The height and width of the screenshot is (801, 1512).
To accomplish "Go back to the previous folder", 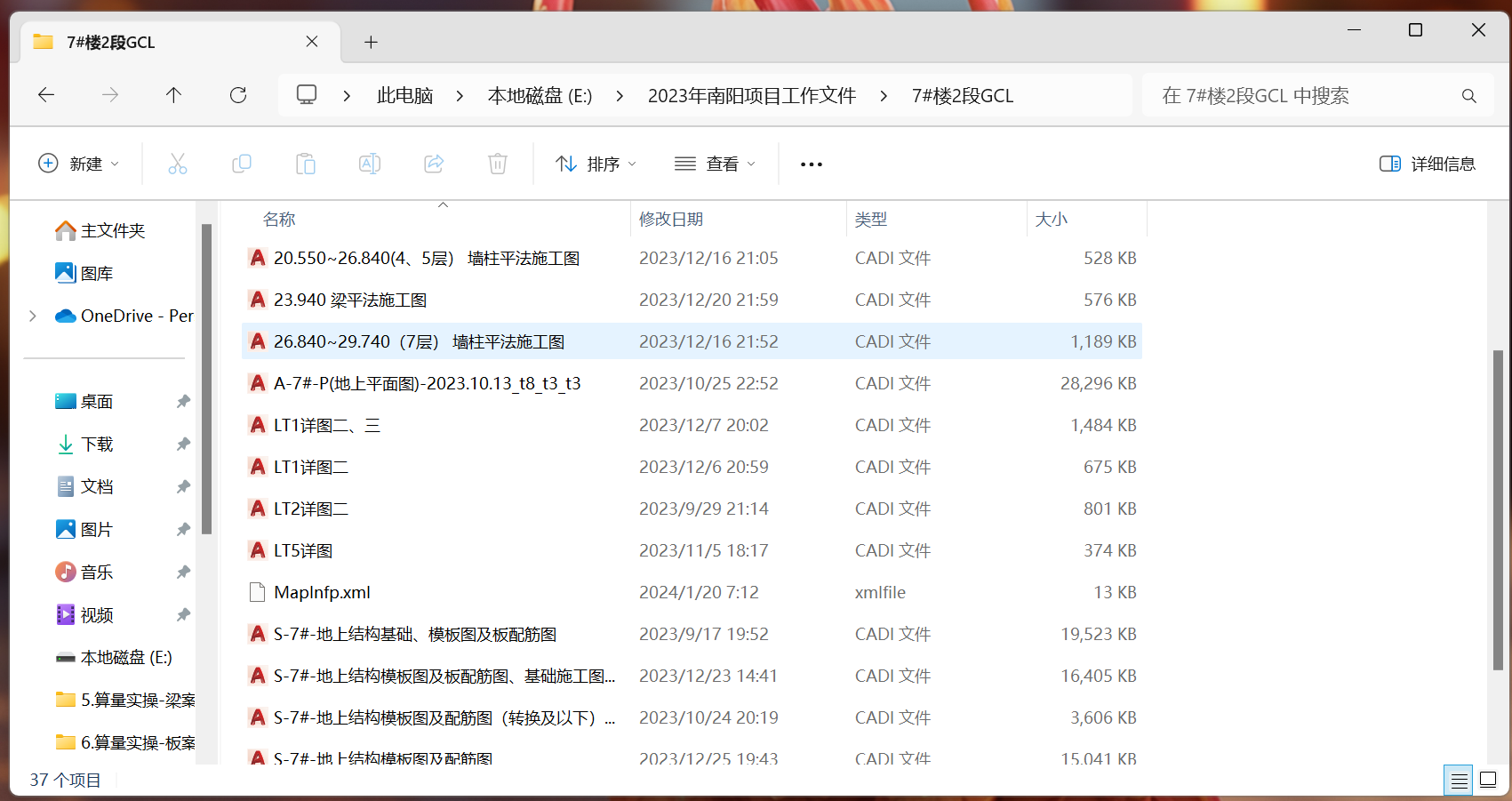I will 46,95.
